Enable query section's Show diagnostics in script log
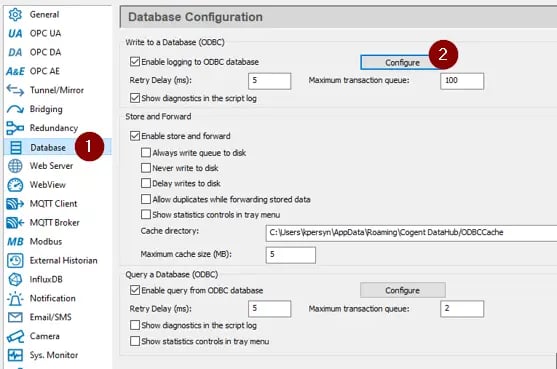The width and height of the screenshot is (557, 369). (135, 325)
